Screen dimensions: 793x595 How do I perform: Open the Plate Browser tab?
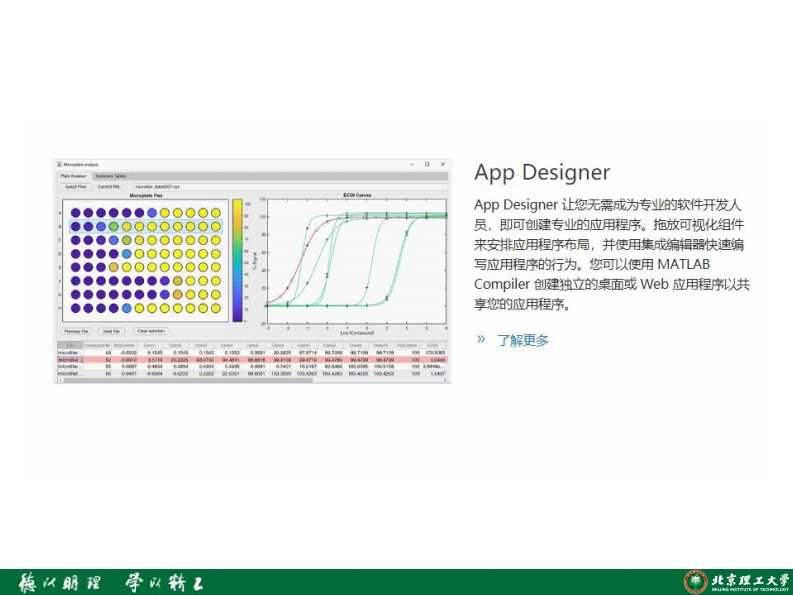(x=73, y=175)
